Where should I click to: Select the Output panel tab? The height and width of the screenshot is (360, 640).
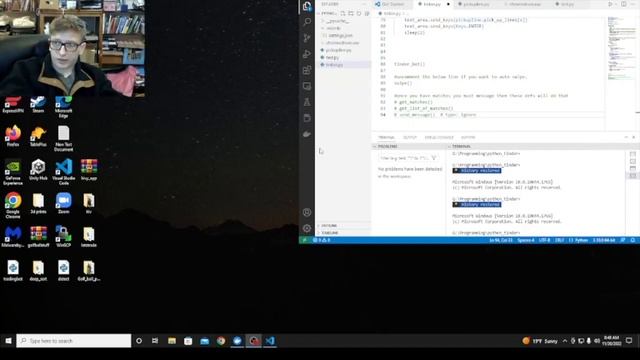[410, 138]
